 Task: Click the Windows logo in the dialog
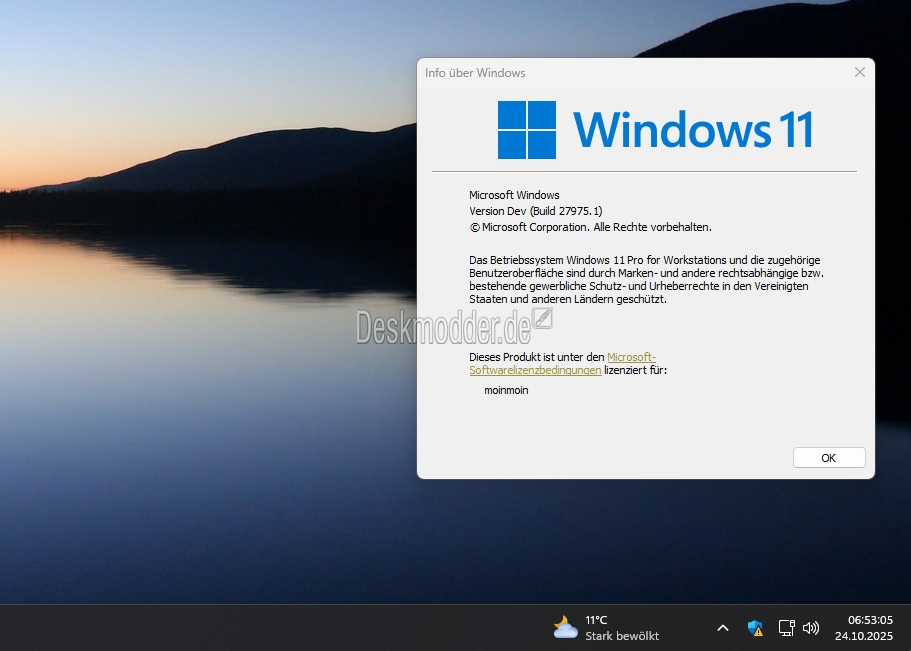[x=526, y=130]
